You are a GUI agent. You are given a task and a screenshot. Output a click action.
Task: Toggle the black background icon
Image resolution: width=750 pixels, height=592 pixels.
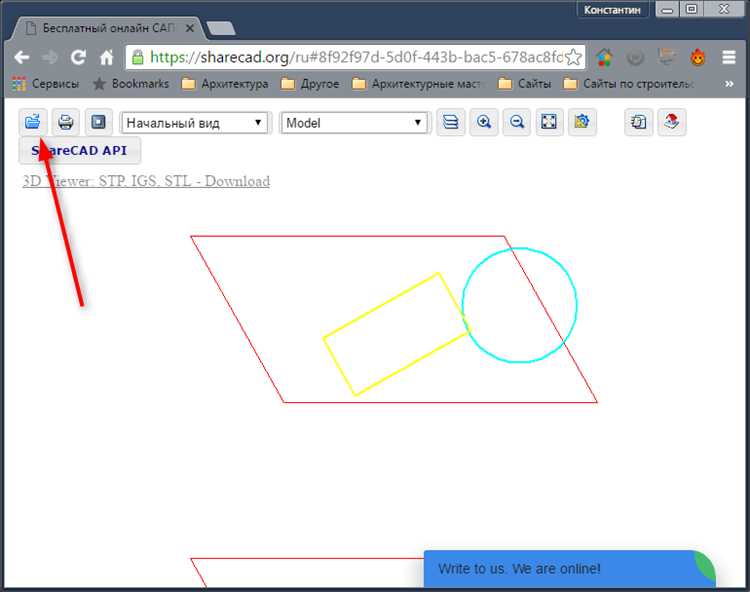coord(98,123)
